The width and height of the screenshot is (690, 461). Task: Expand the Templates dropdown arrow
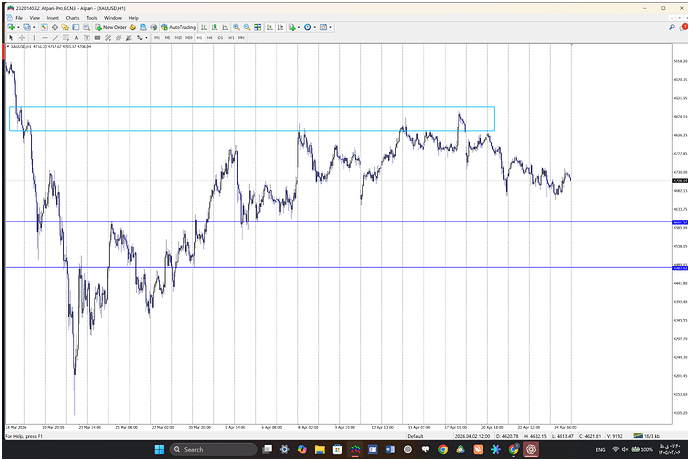(330, 27)
